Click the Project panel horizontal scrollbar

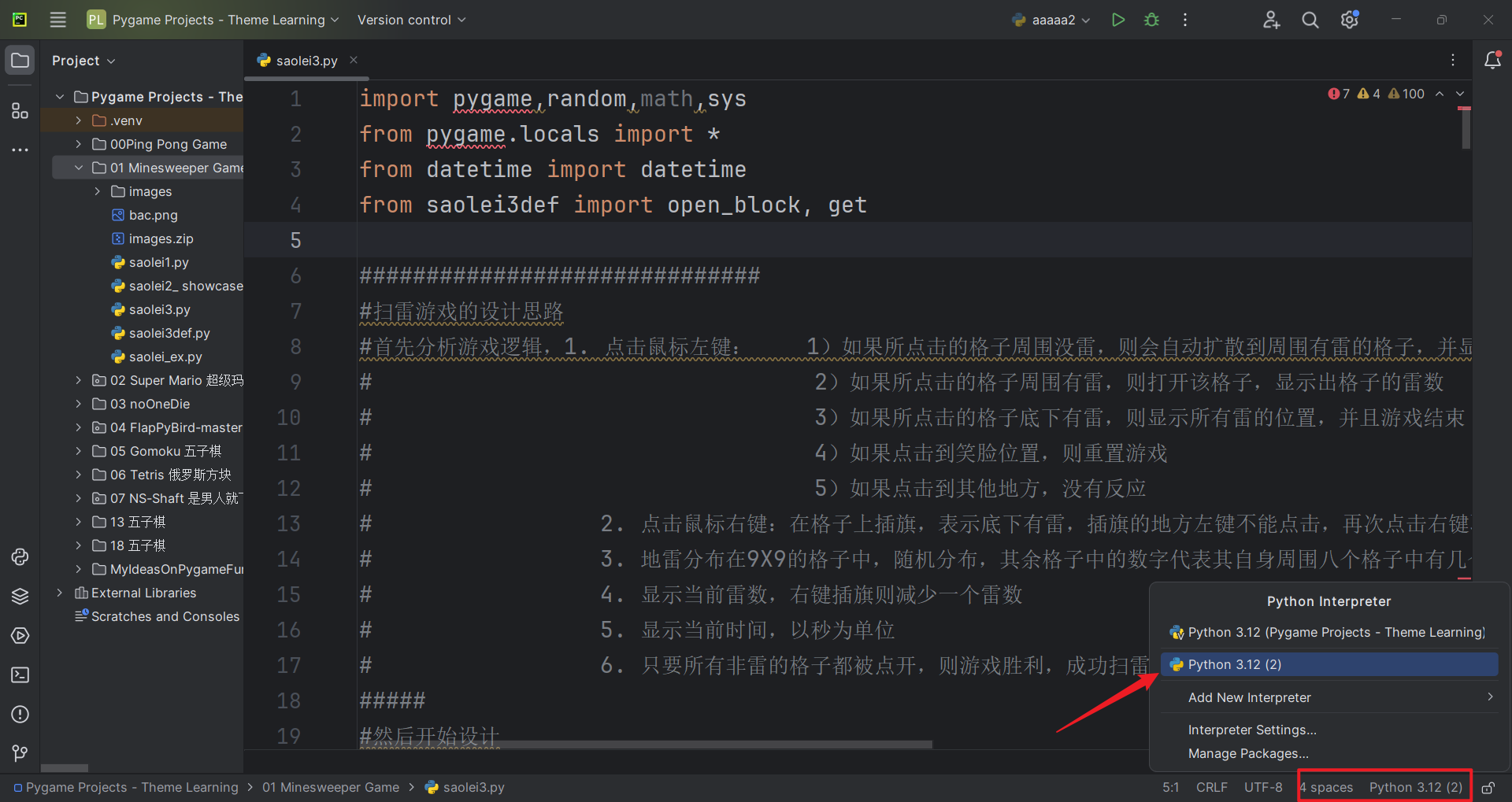65,767
